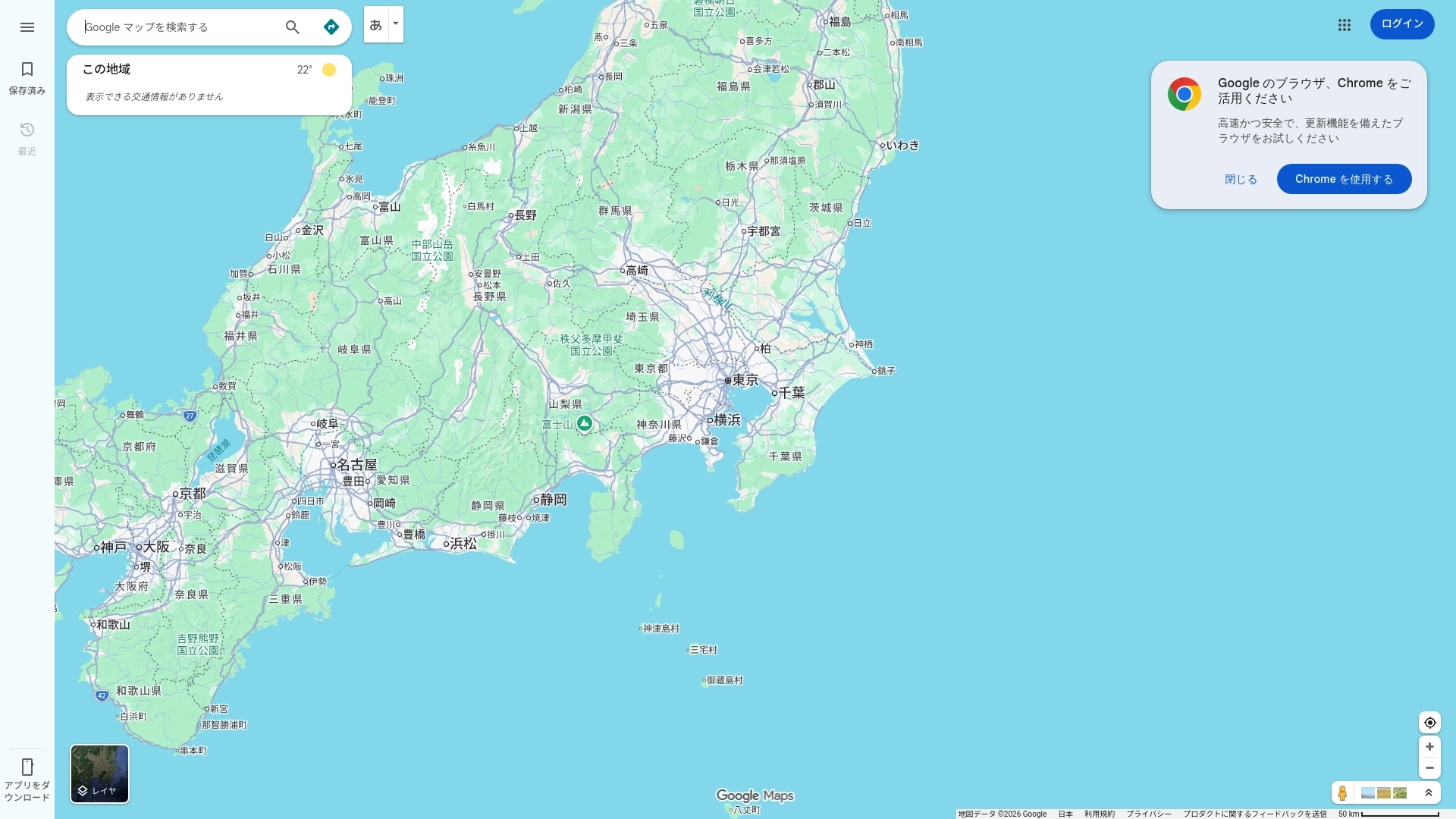Viewport: 1456px width, 819px height.
Task: Select the Japanese input あ button
Action: pyautogui.click(x=375, y=25)
